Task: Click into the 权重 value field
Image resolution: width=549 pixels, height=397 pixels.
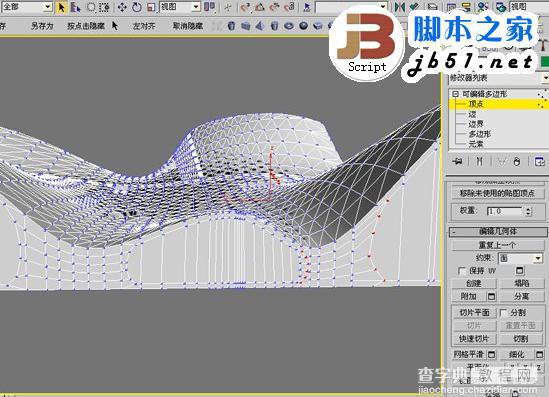Action: [x=505, y=211]
